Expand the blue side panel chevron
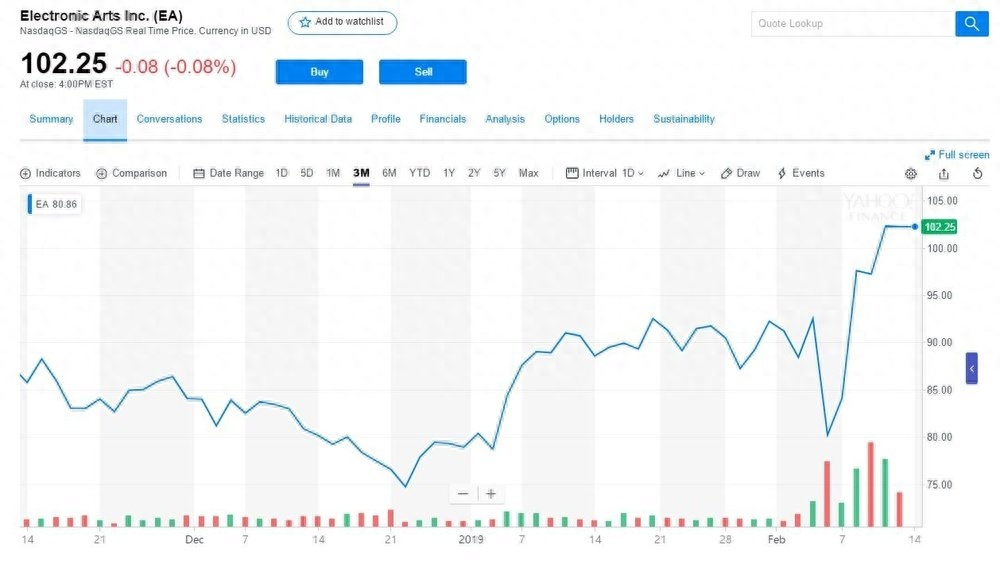 point(971,368)
